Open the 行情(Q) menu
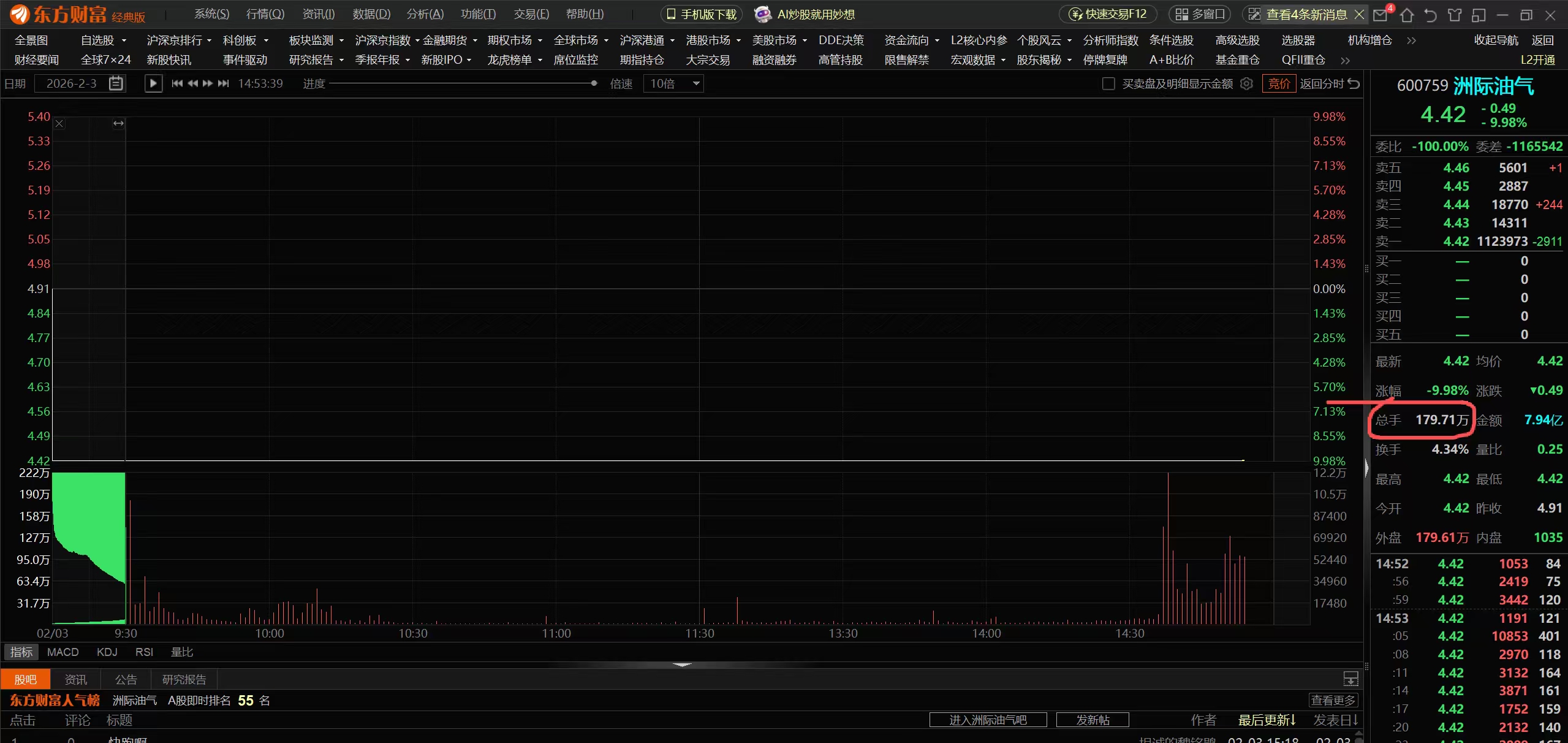 [x=265, y=14]
